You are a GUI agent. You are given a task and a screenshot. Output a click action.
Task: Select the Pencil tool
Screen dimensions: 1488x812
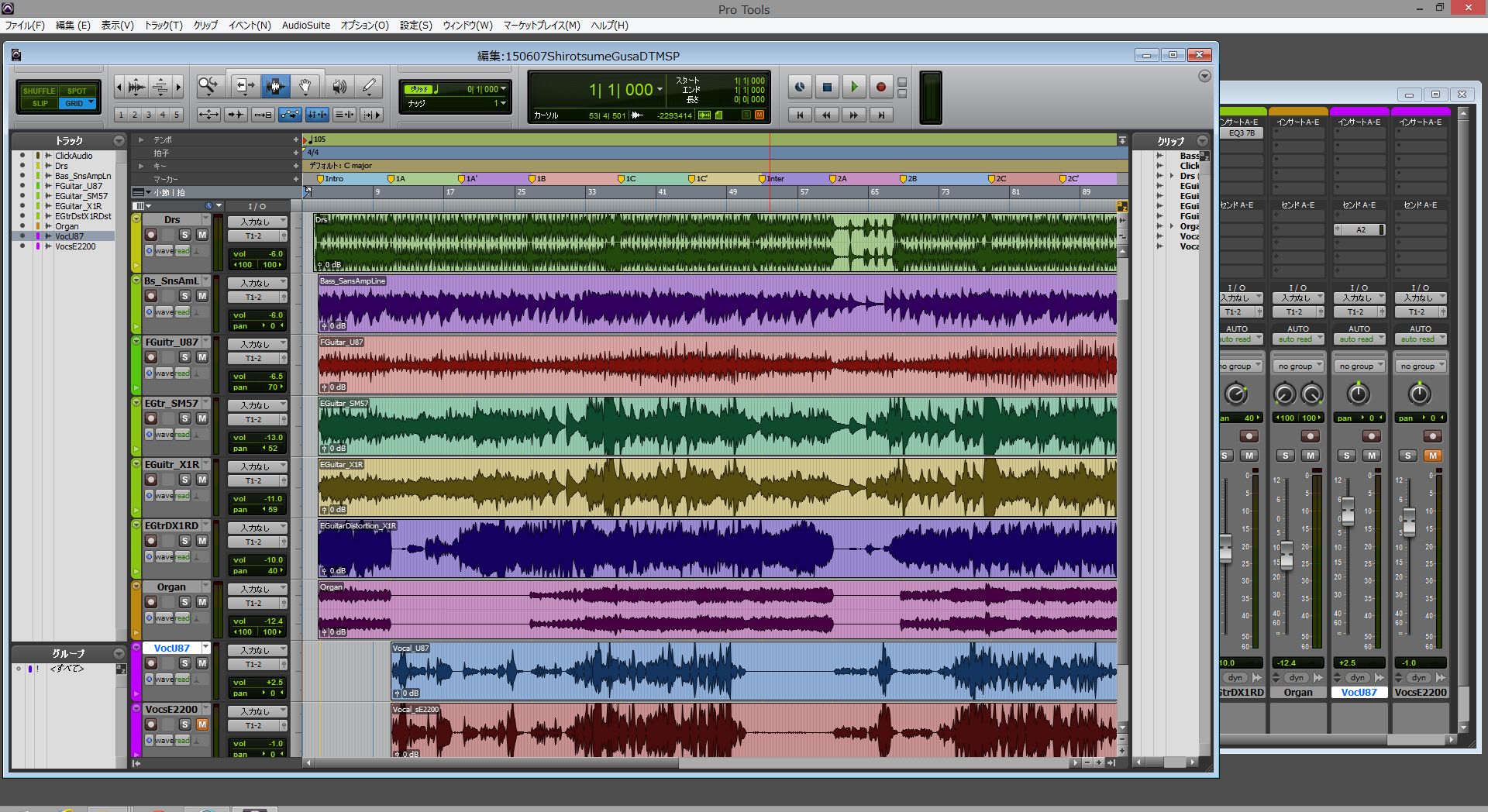pos(370,86)
